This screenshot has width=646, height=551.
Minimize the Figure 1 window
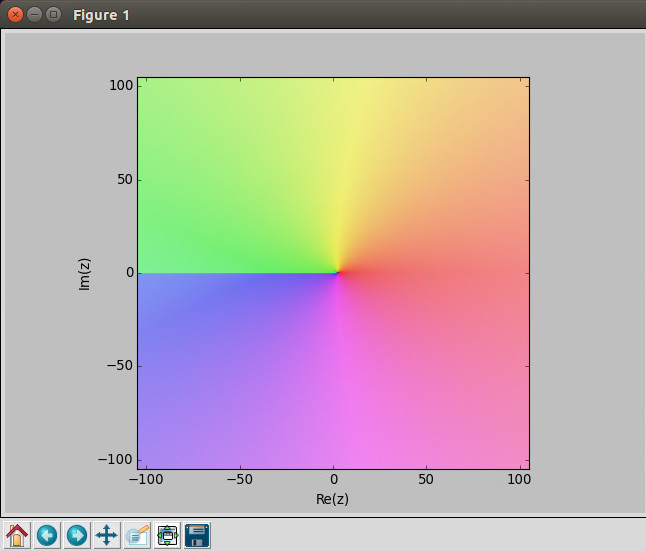coord(35,15)
